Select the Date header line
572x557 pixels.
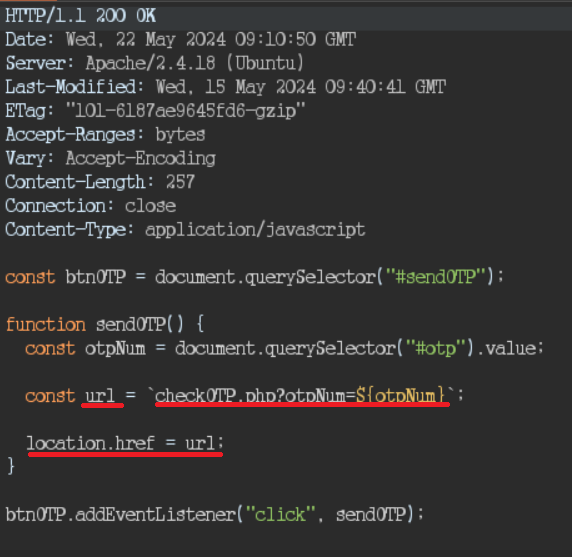[x=181, y=39]
